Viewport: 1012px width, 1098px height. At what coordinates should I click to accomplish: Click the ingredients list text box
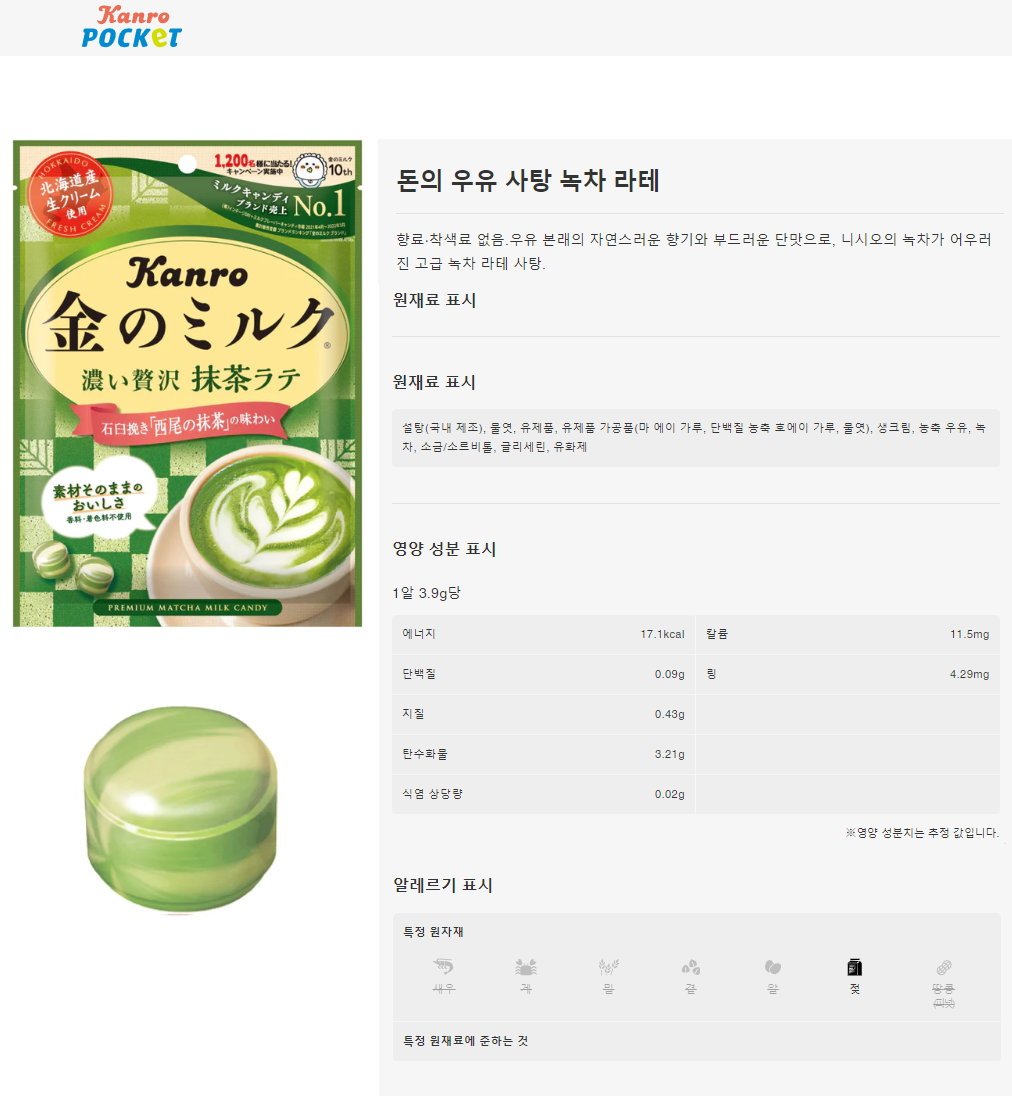point(696,438)
